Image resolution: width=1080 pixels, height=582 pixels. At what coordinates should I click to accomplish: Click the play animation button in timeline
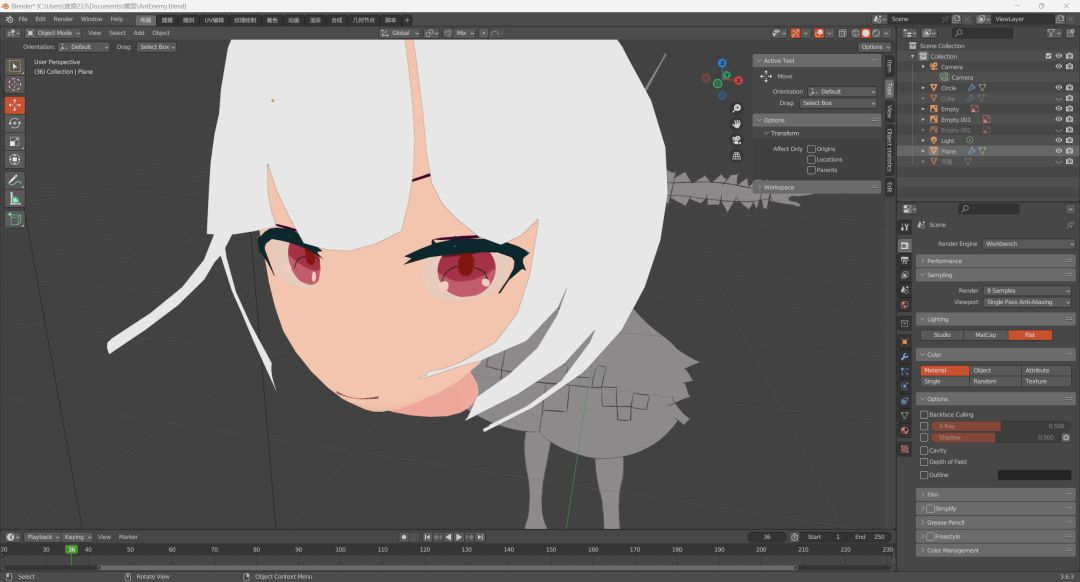click(x=459, y=537)
